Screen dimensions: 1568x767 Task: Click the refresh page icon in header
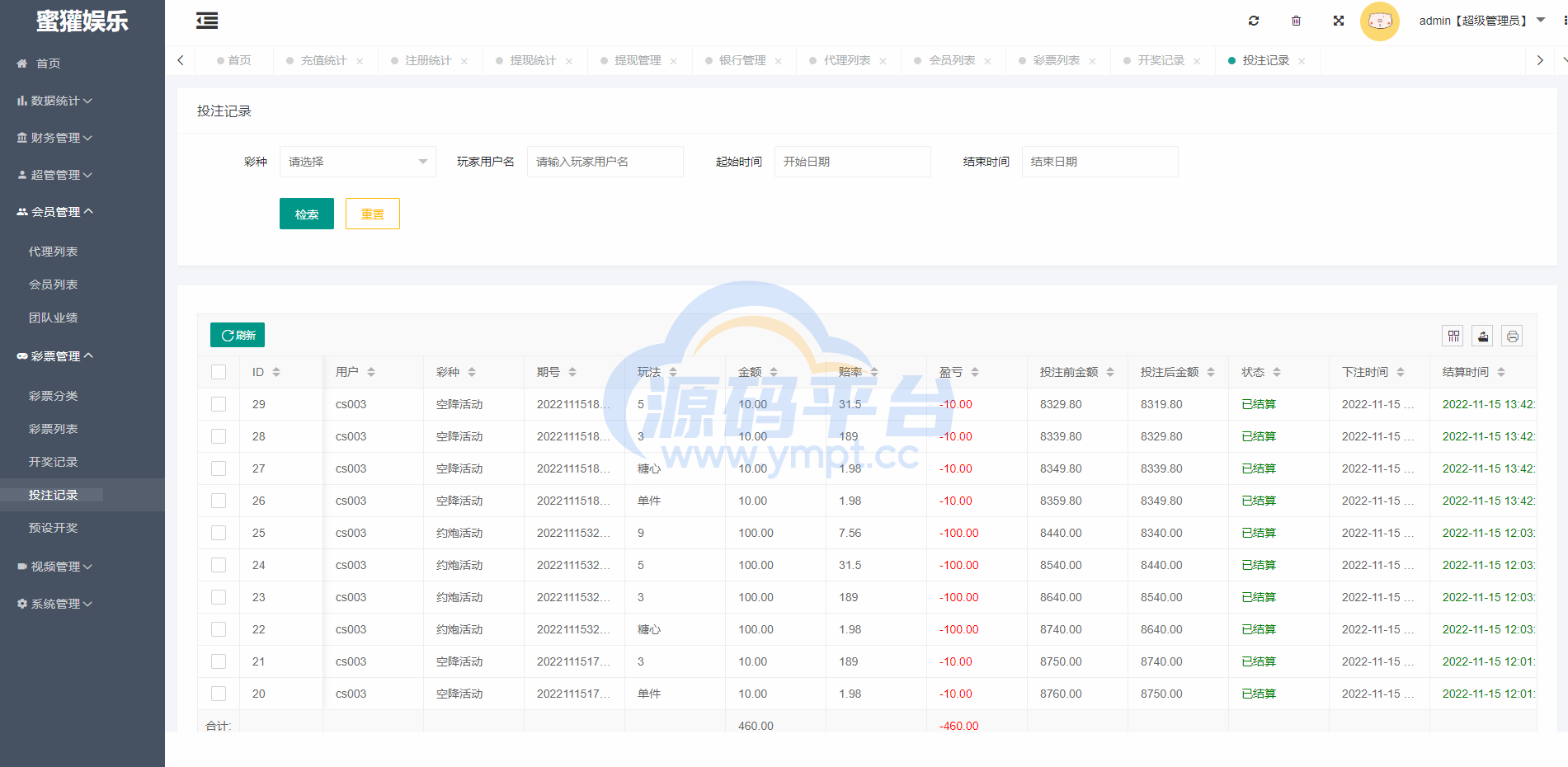[1254, 21]
